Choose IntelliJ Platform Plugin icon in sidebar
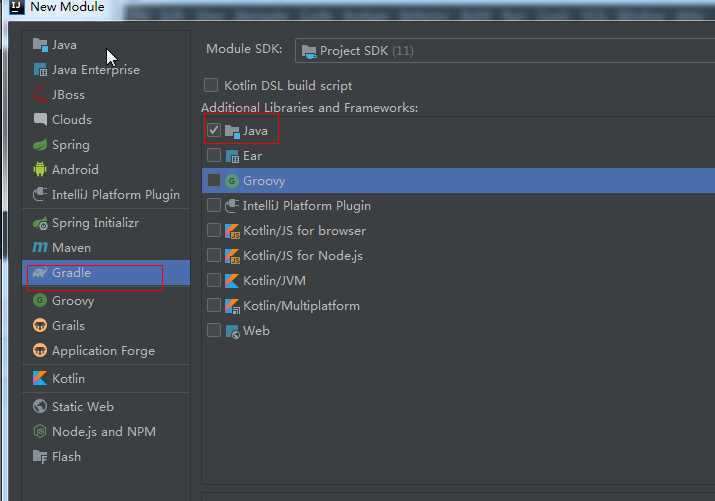 tap(40, 195)
